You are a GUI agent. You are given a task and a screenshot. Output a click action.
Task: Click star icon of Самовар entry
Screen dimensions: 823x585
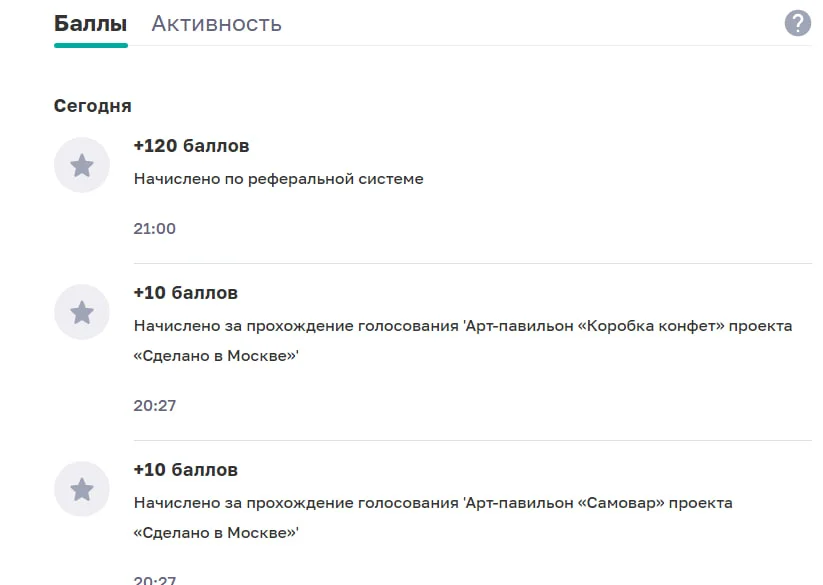[82, 489]
